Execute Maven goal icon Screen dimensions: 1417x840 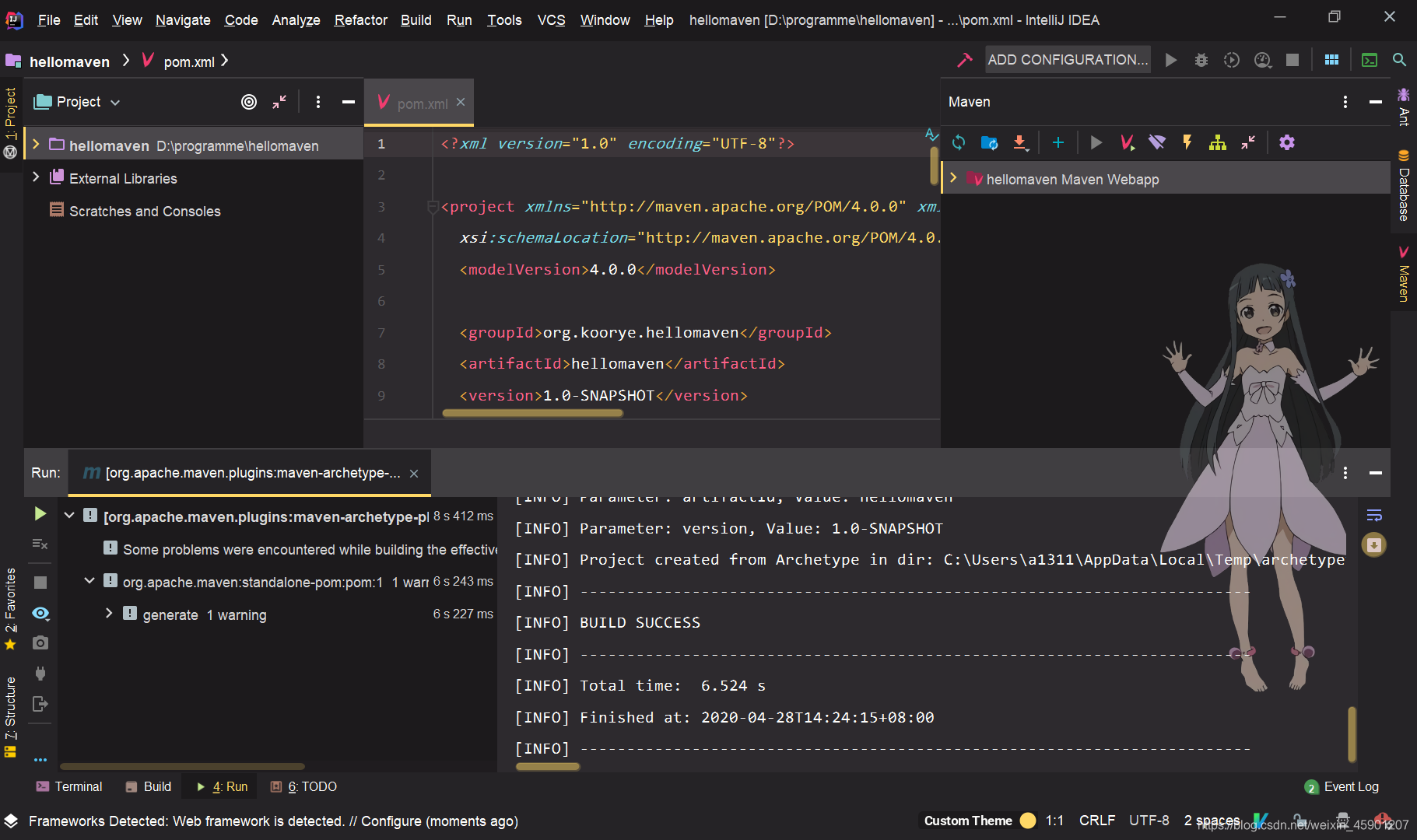[1127, 142]
